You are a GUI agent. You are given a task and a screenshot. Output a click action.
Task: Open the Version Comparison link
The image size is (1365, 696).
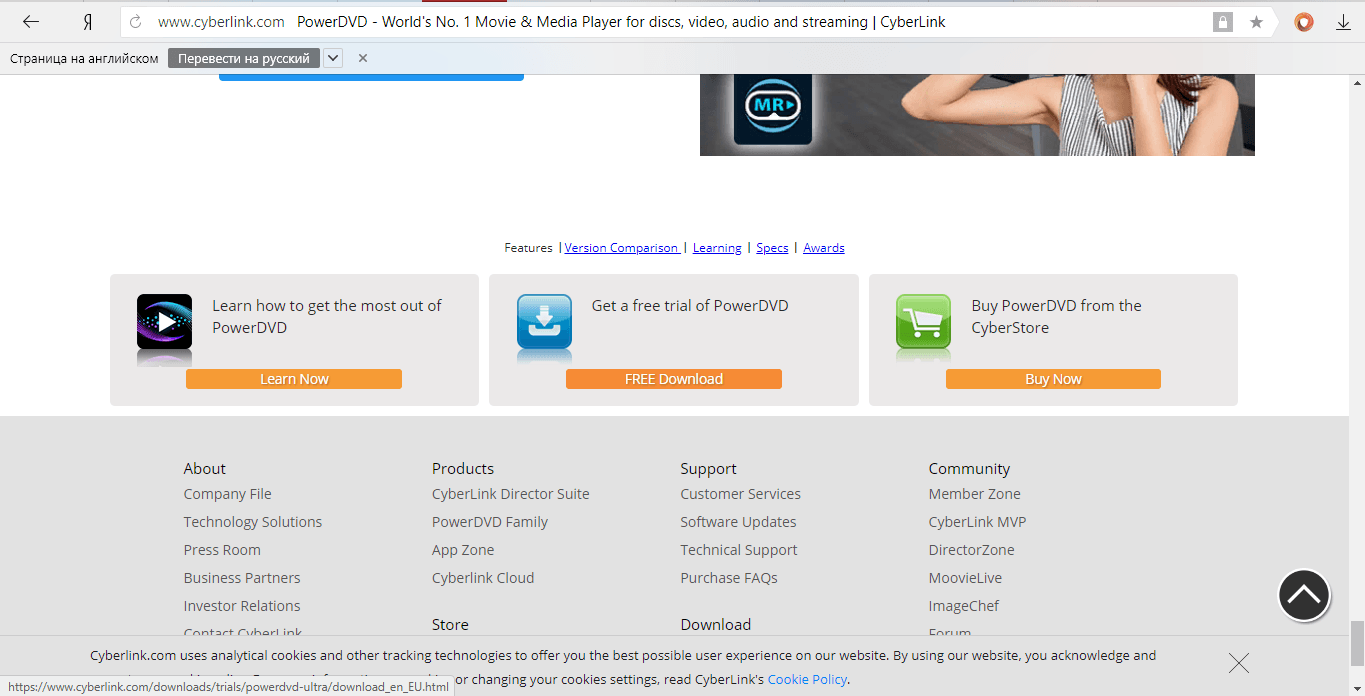(x=622, y=248)
